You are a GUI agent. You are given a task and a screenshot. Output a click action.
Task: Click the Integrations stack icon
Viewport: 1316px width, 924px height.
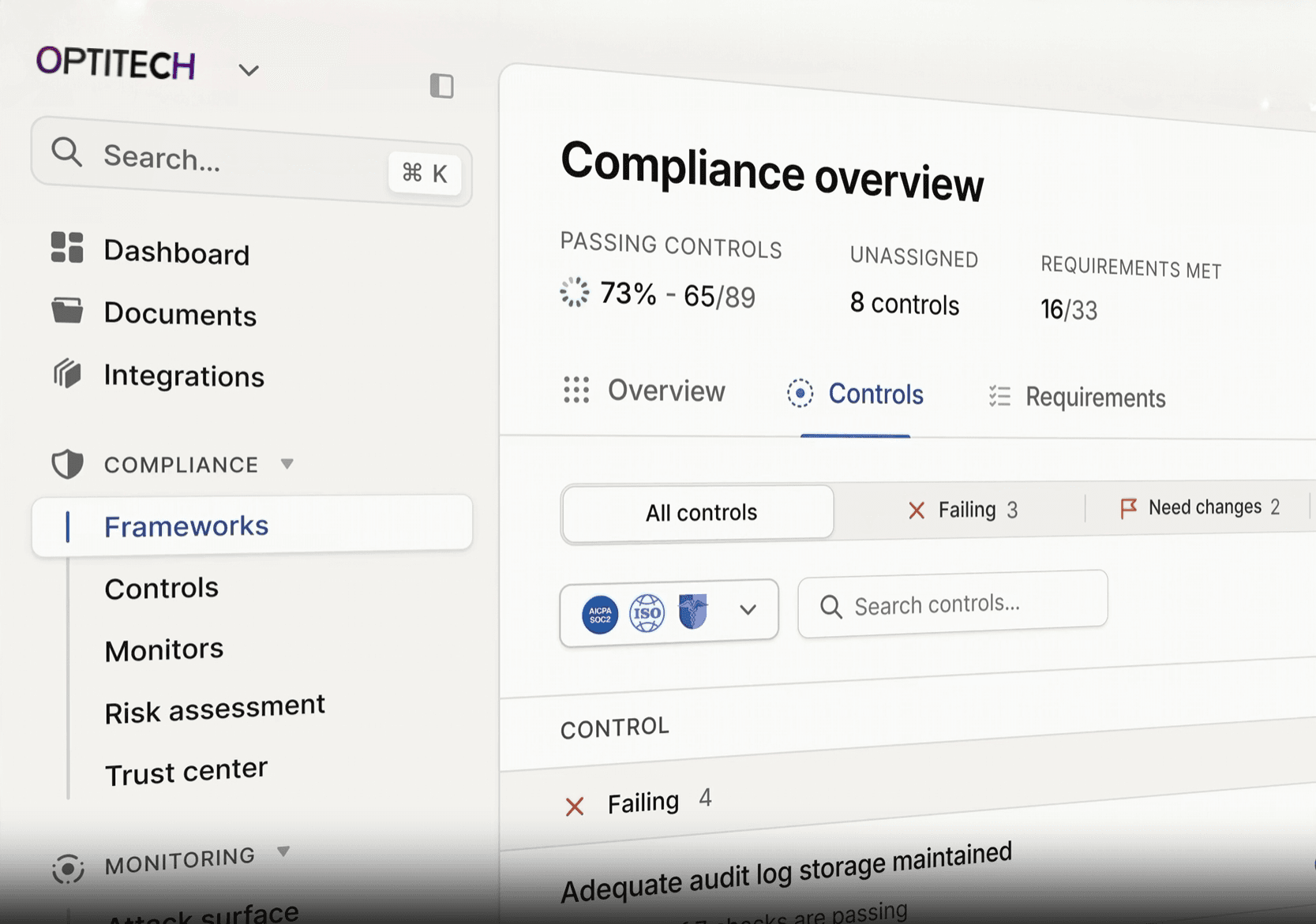67,372
